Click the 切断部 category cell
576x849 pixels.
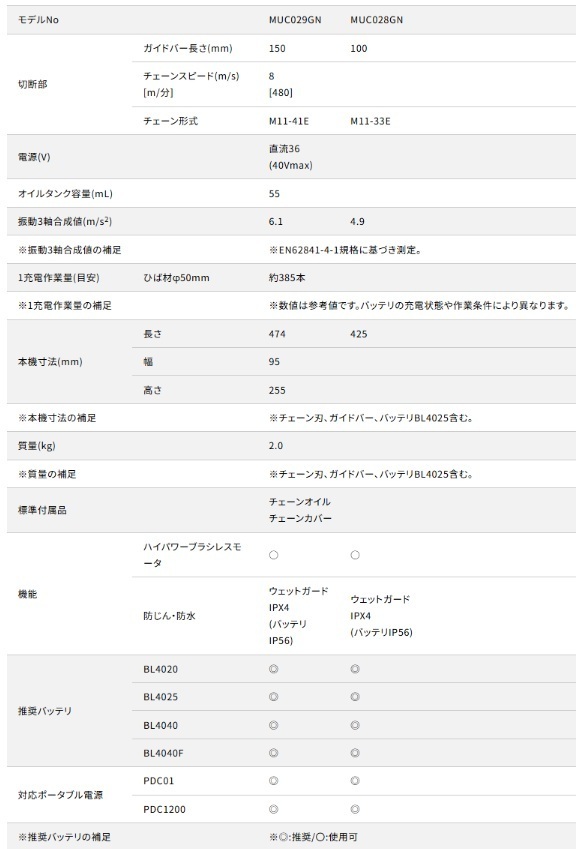point(32,84)
